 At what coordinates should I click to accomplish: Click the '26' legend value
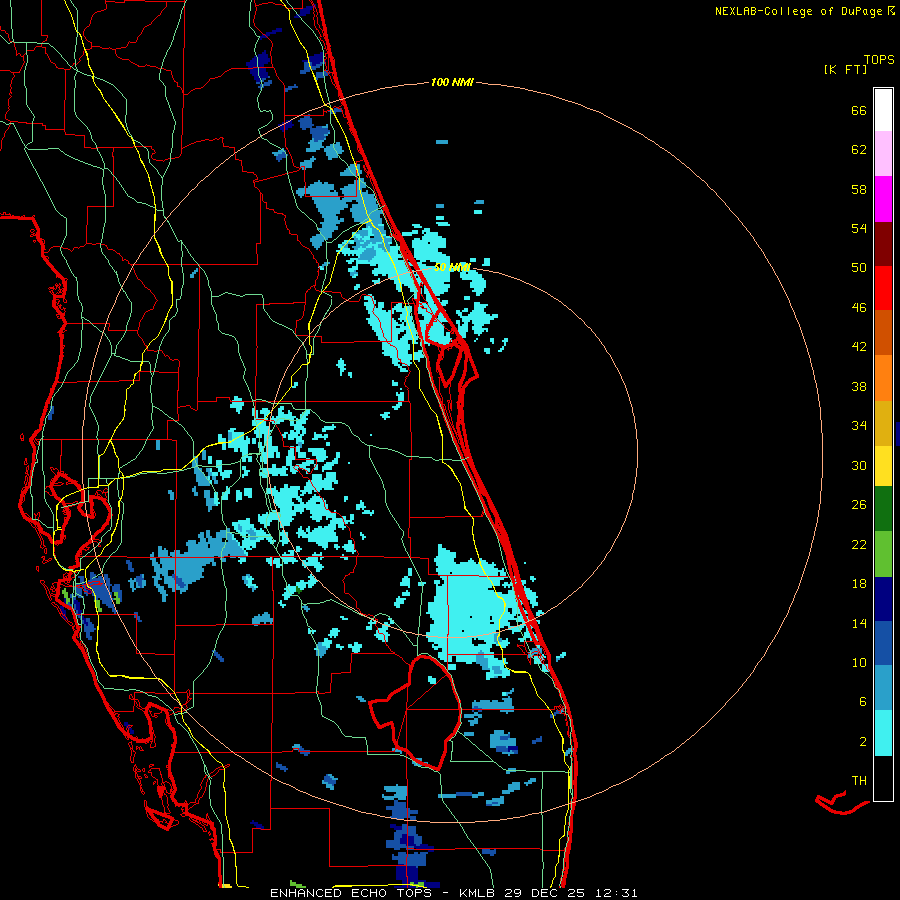point(859,505)
